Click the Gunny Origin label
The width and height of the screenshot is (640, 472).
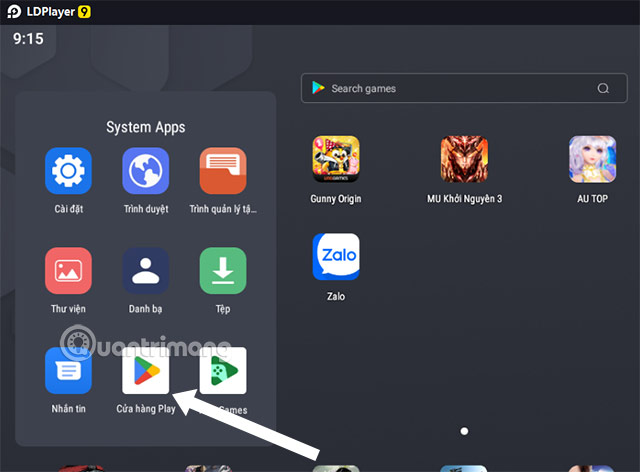coord(336,199)
